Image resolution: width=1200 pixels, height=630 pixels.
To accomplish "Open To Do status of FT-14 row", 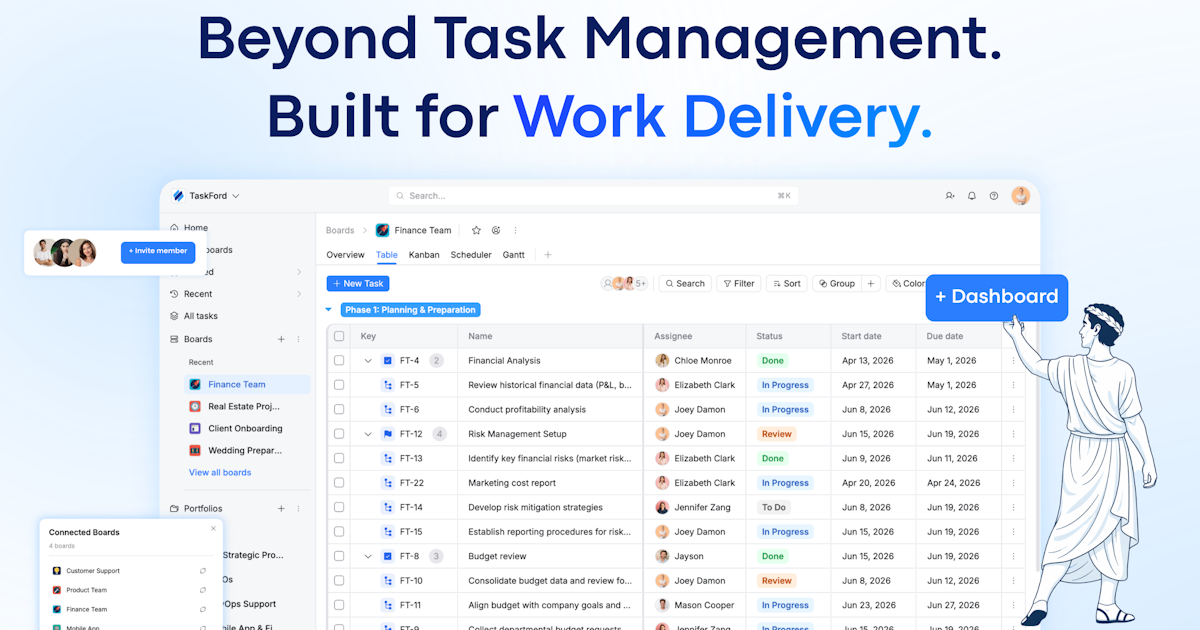I will pos(774,507).
